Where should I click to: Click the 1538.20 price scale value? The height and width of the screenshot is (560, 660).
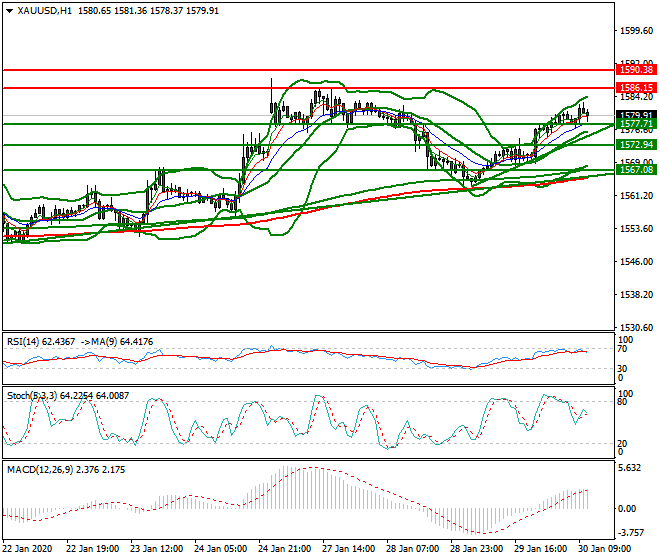636,295
